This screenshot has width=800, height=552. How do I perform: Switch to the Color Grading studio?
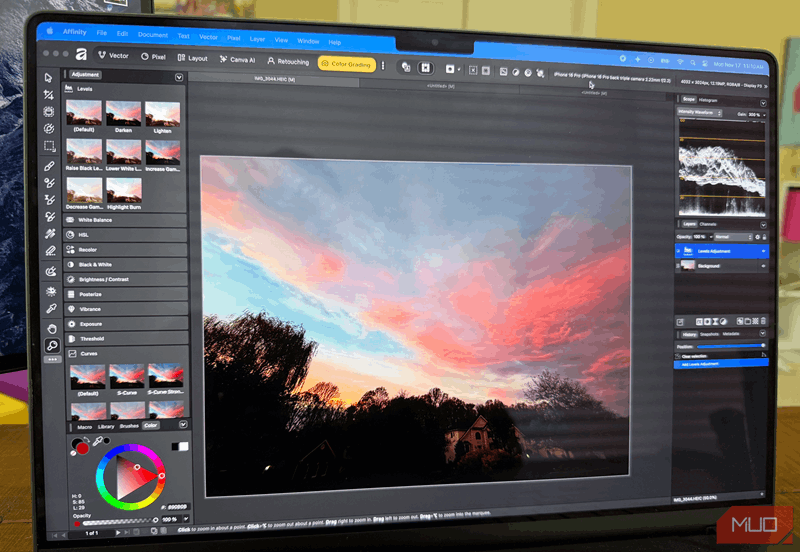click(345, 64)
